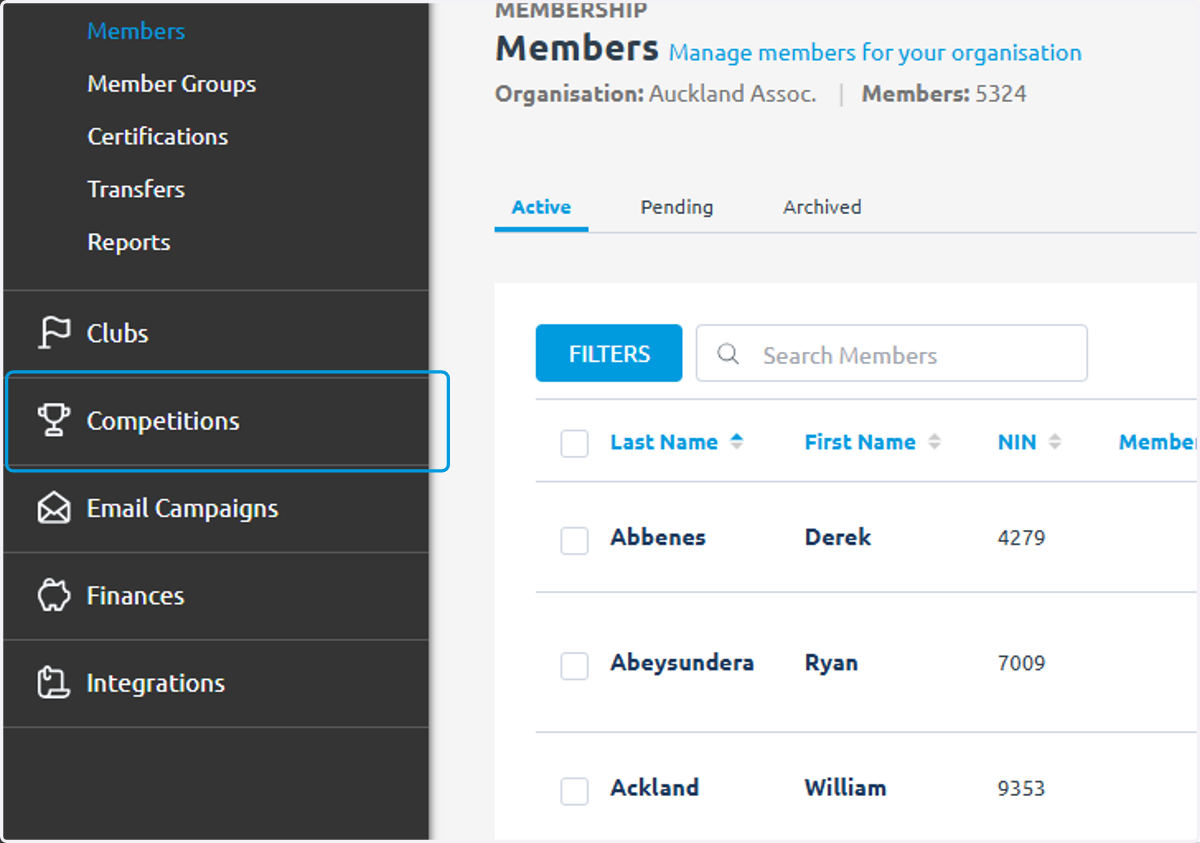Viewport: 1200px width, 843px height.
Task: Click 'Manage members for your organisation' subtitle
Action: pyautogui.click(x=875, y=53)
